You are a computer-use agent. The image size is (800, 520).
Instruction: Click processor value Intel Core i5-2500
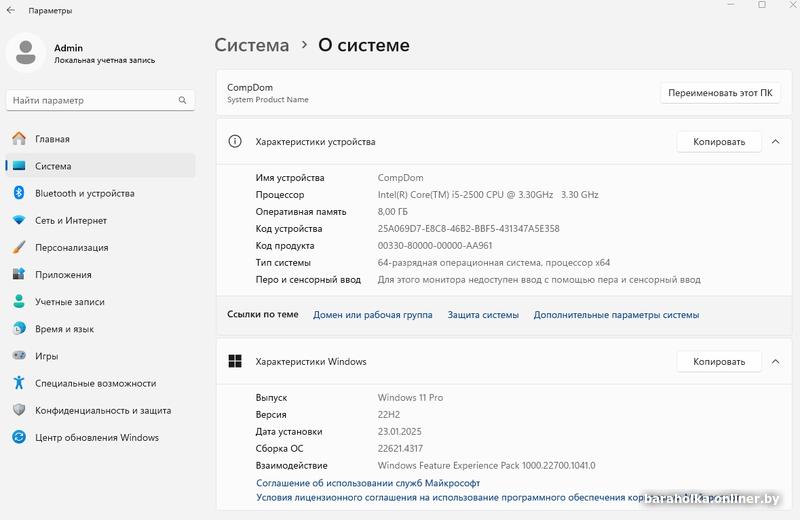pos(488,194)
